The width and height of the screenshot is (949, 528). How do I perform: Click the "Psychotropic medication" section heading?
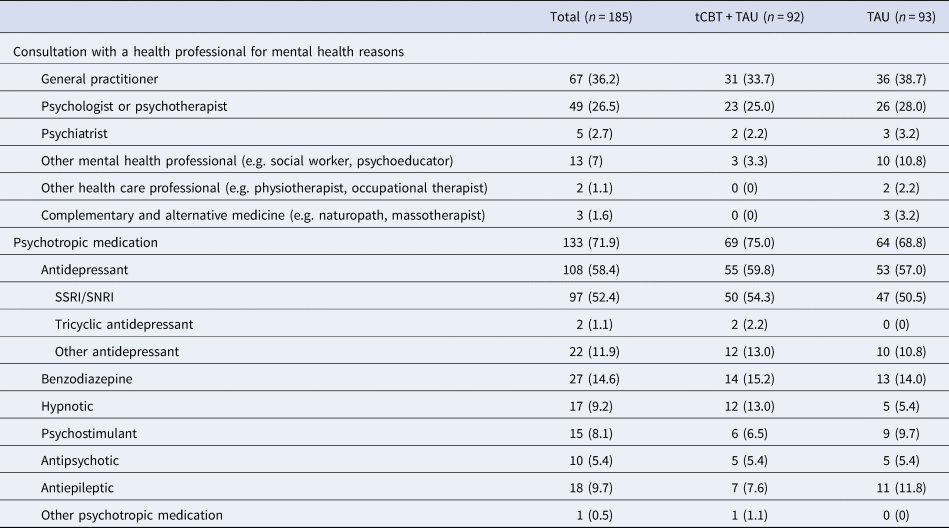(x=86, y=242)
